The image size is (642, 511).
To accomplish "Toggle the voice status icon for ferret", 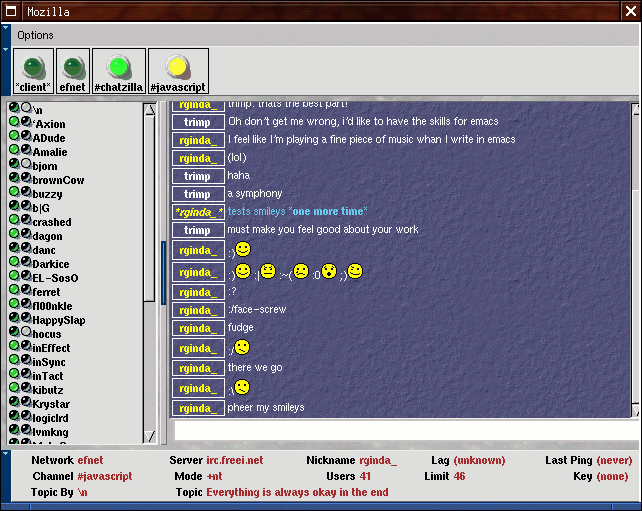I will coord(26,289).
